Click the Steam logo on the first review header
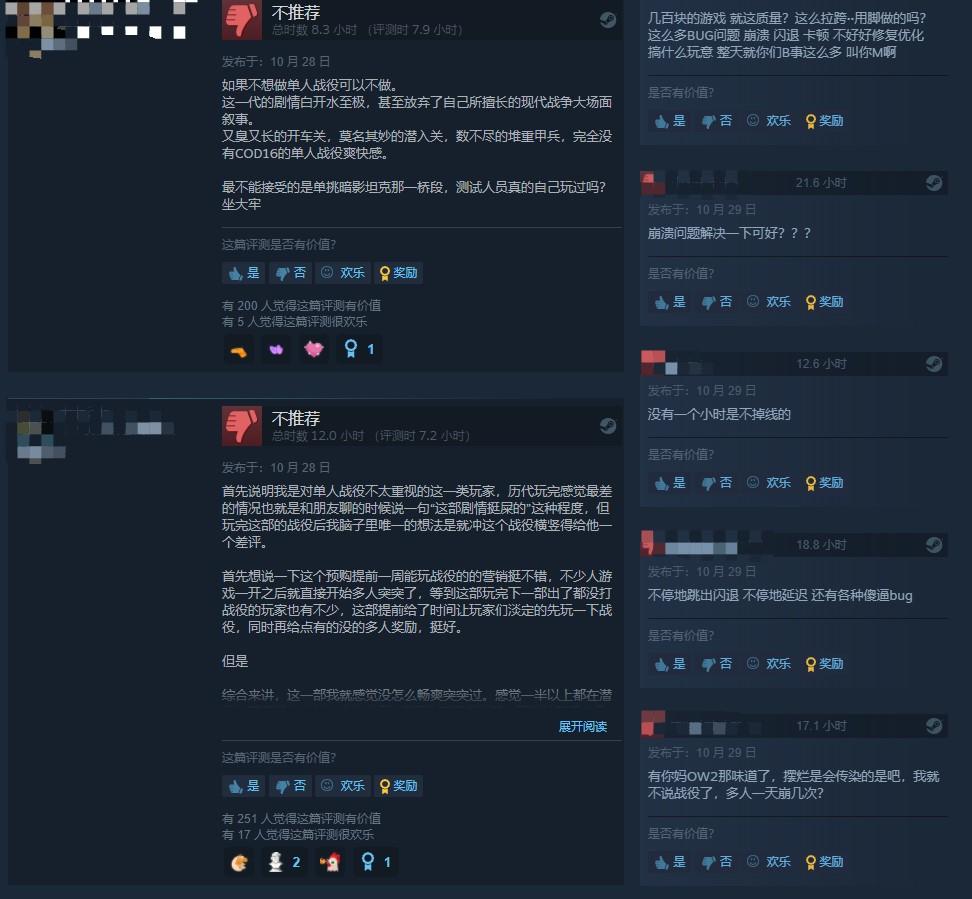This screenshot has height=899, width=972. 608,20
